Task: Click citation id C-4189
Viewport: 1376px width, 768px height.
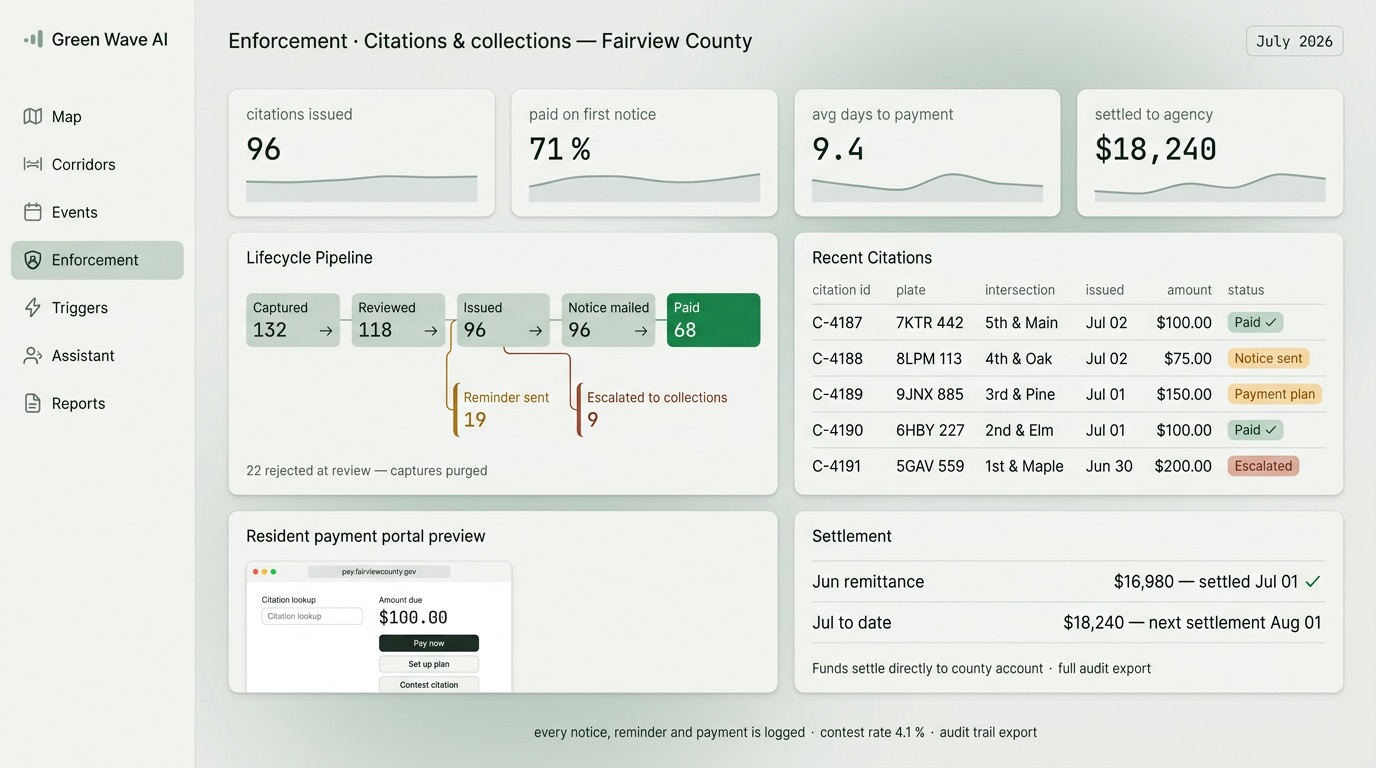Action: click(837, 394)
